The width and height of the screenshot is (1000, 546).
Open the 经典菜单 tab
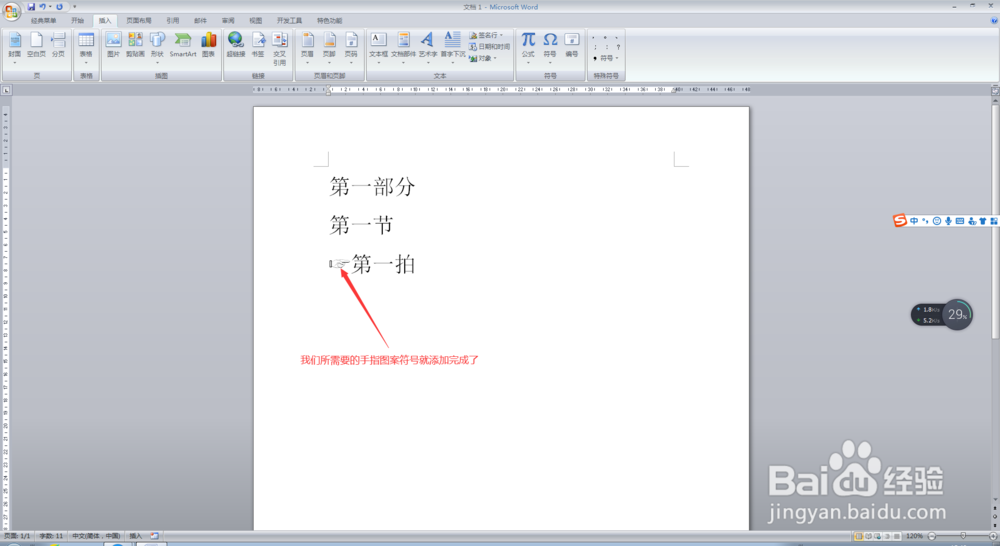[x=43, y=20]
